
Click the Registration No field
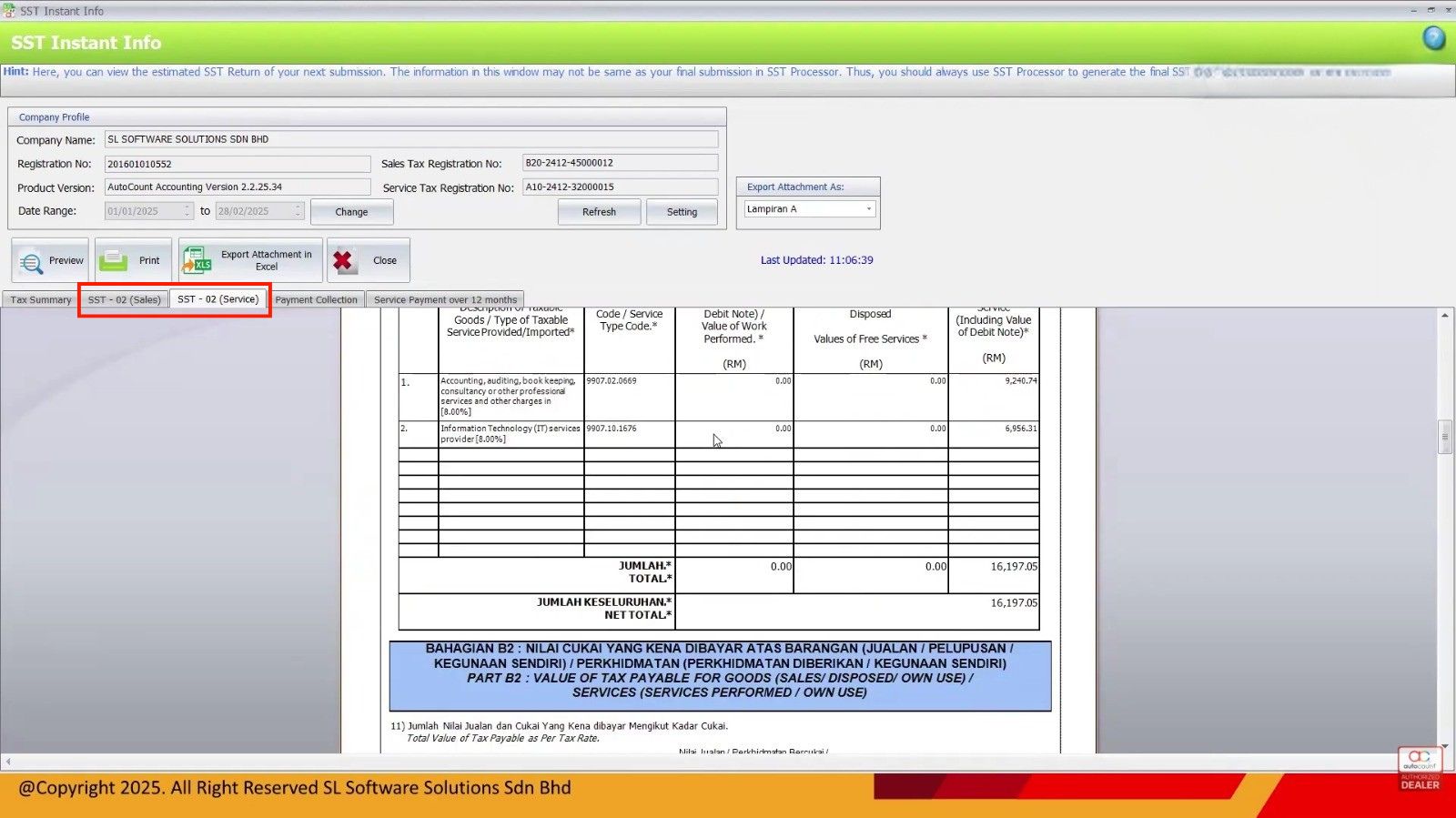(238, 164)
